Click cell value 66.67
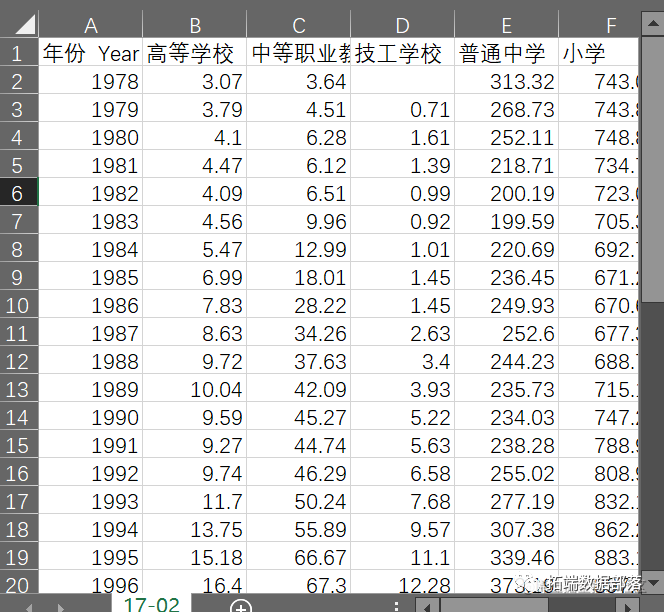 299,556
